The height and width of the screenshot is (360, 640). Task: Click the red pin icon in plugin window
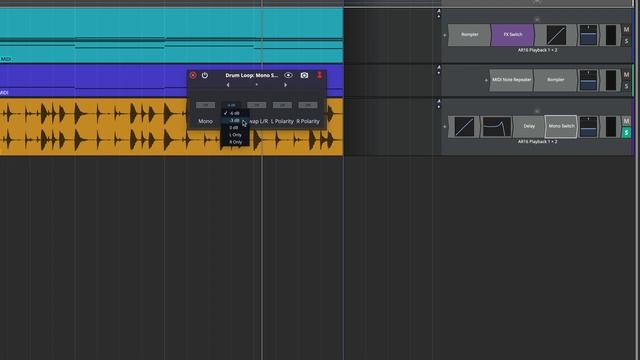320,75
